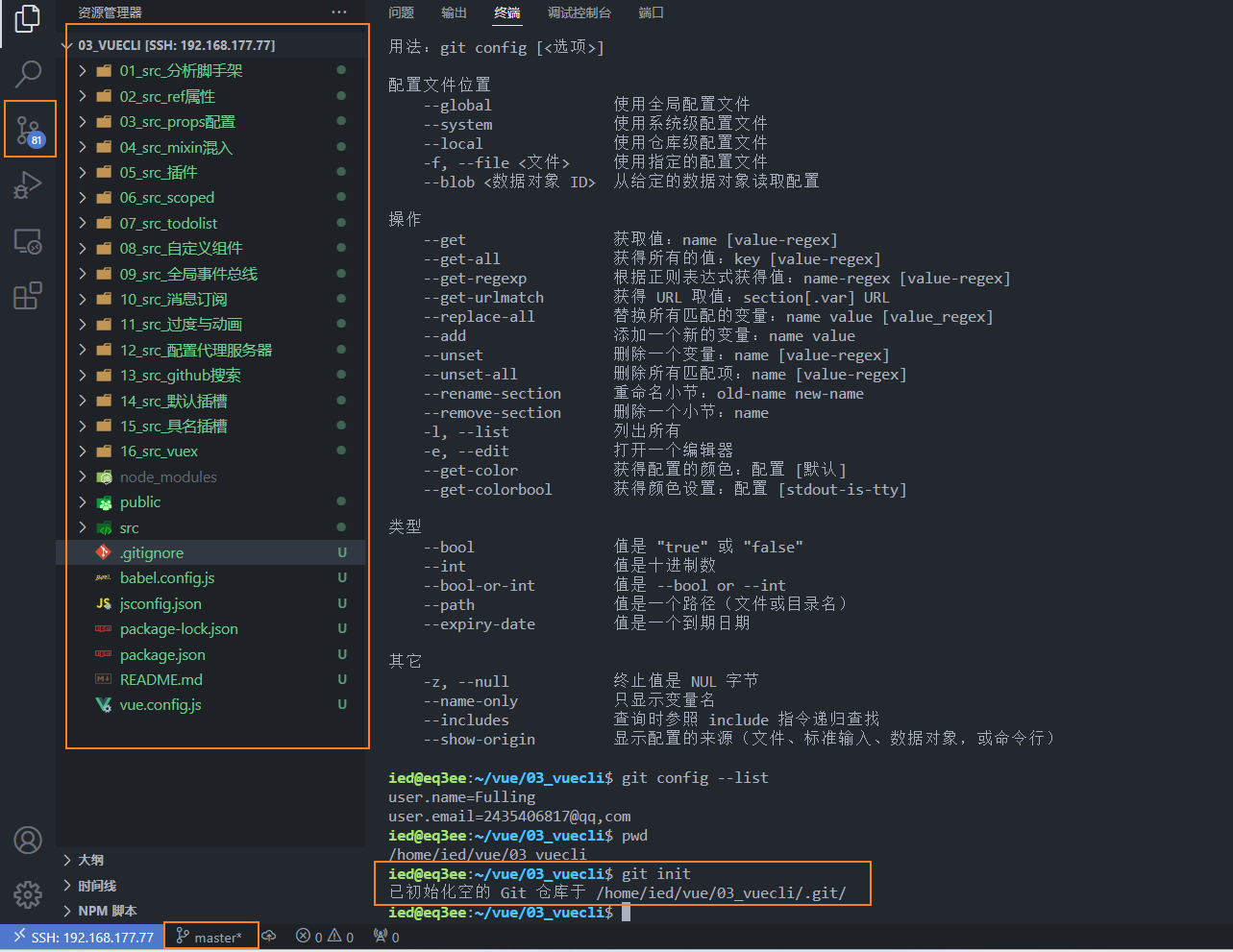This screenshot has width=1233, height=952.
Task: Expand the 时间线 timeline section
Action: [210, 886]
